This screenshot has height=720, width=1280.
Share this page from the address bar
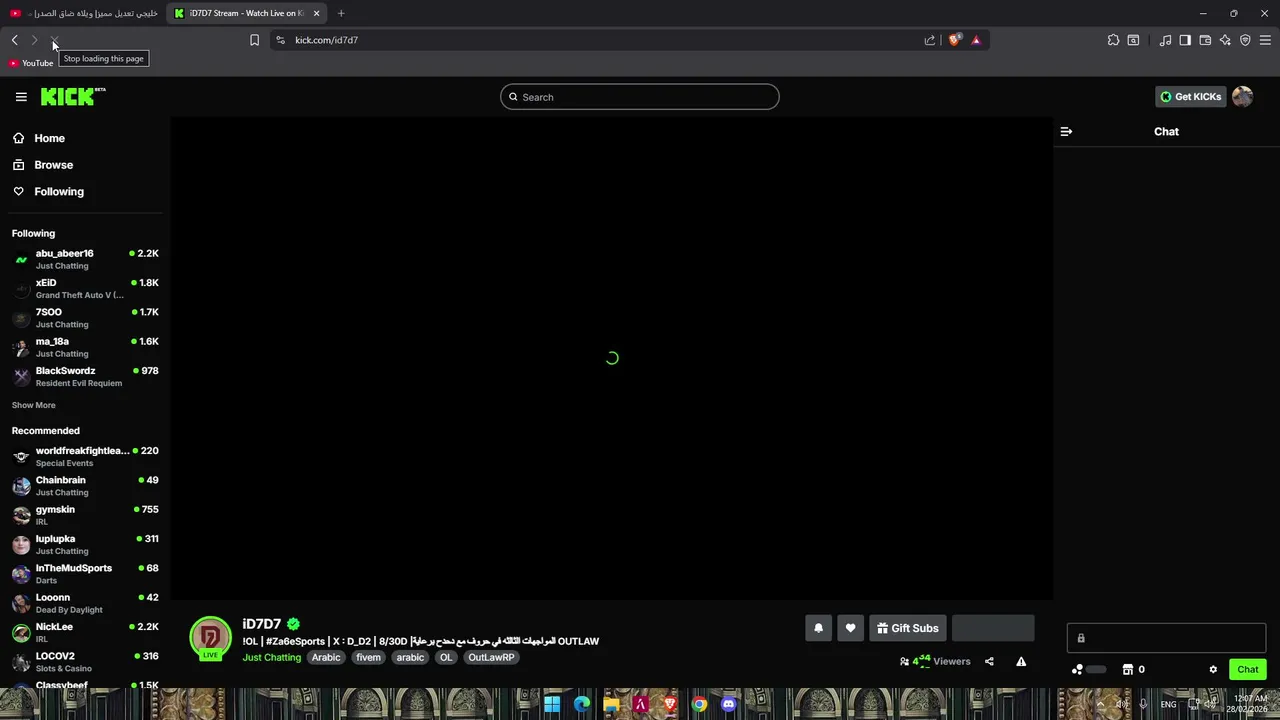click(x=930, y=40)
